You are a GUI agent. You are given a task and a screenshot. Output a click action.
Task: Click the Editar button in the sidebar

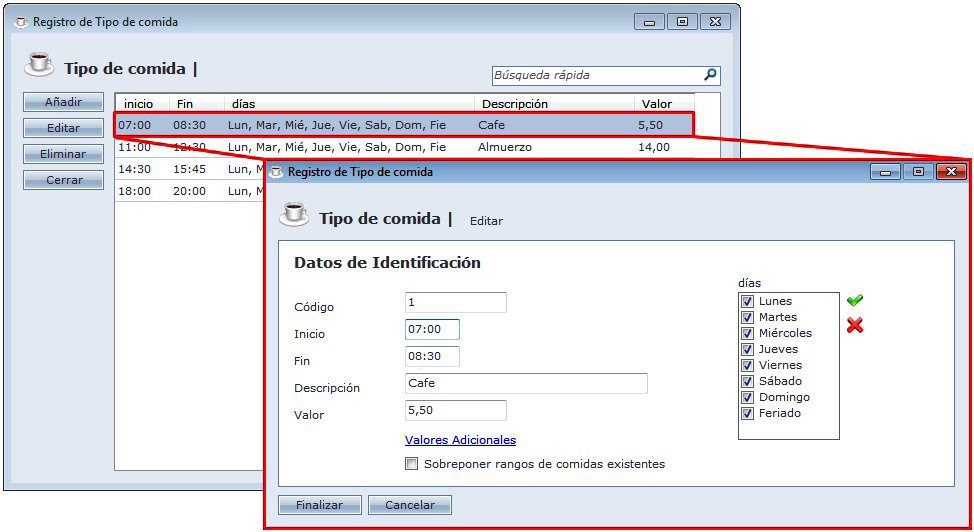coord(63,128)
